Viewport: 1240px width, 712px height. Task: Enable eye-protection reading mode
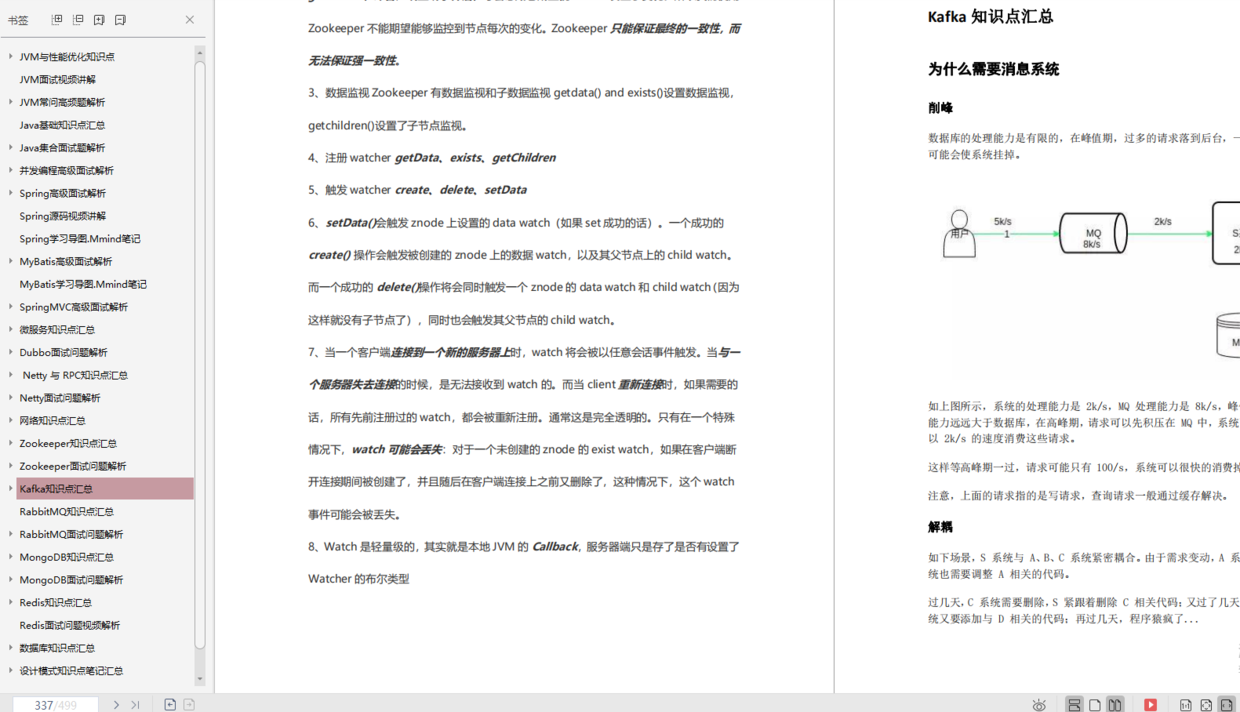[x=1039, y=704]
